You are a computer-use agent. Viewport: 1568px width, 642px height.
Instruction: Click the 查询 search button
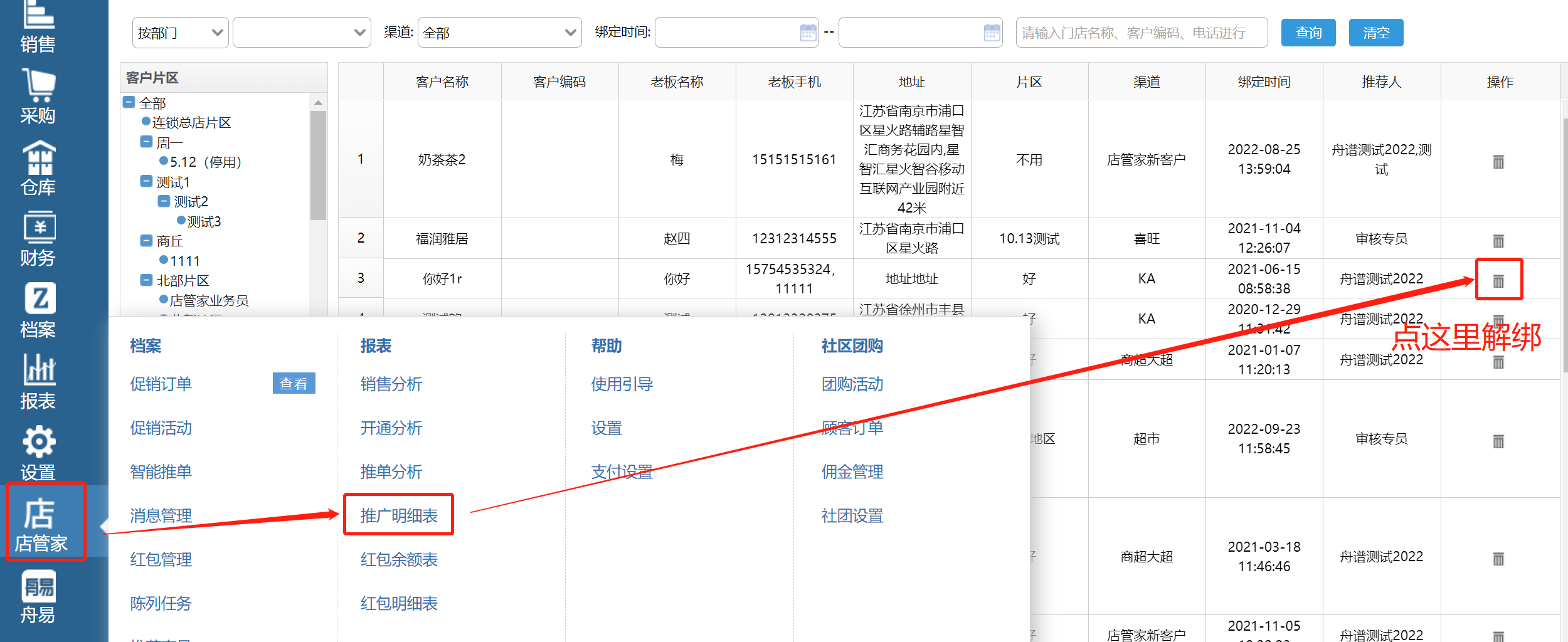(1308, 33)
